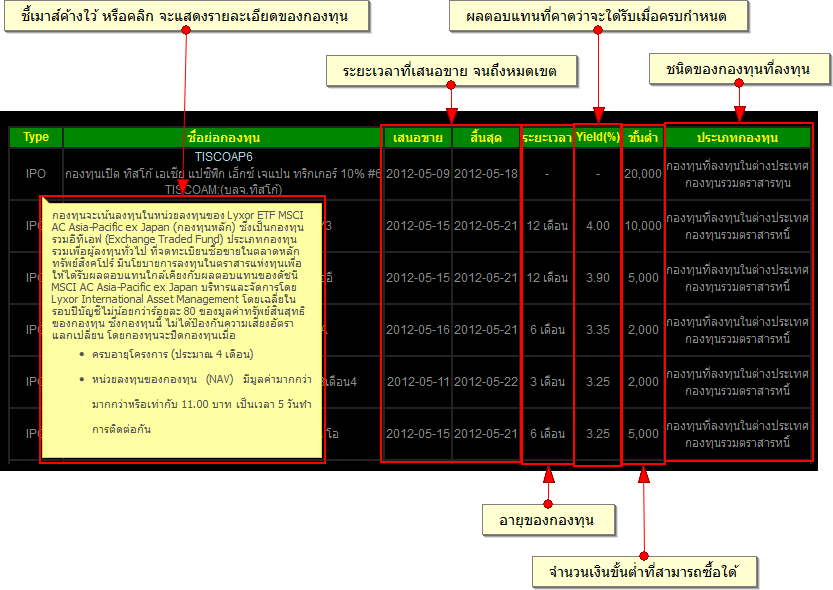The width and height of the screenshot is (833, 590).
Task: Select the 4.00 yield cell
Action: [x=598, y=226]
